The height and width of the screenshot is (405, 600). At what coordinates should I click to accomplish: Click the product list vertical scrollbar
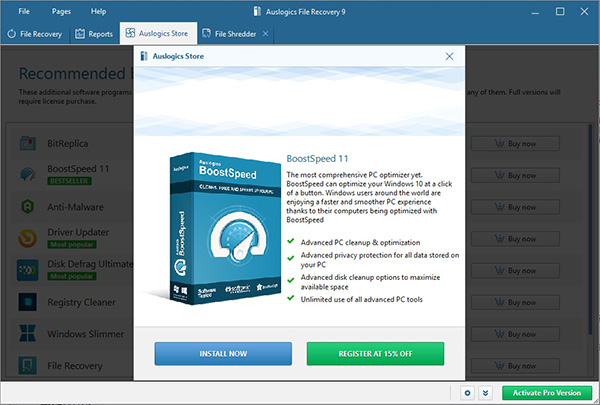click(590, 230)
